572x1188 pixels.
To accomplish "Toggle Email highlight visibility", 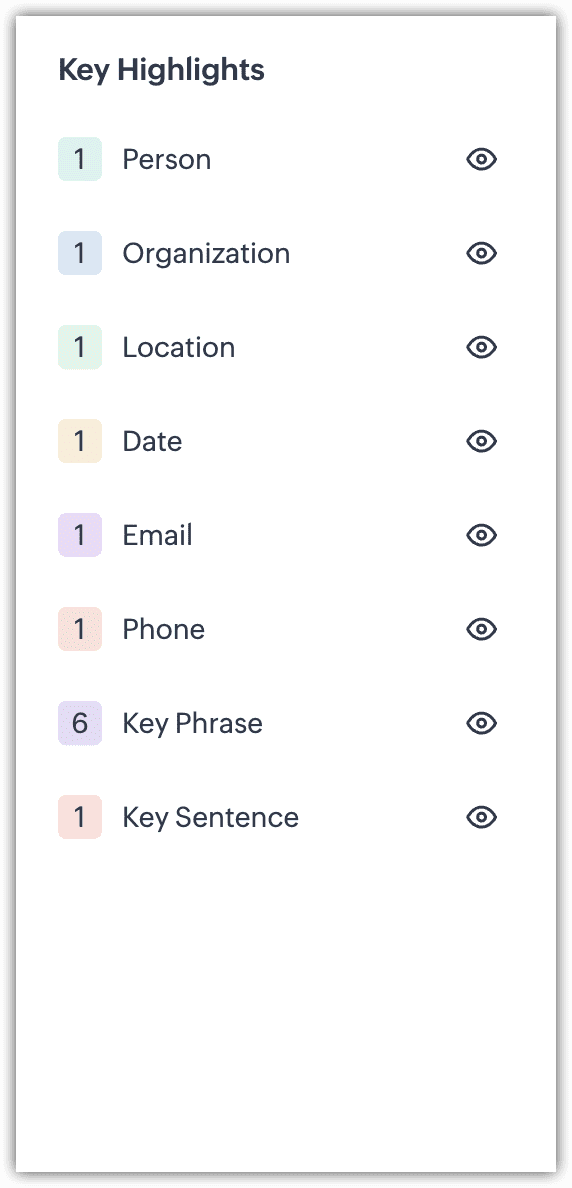I will pyautogui.click(x=481, y=535).
